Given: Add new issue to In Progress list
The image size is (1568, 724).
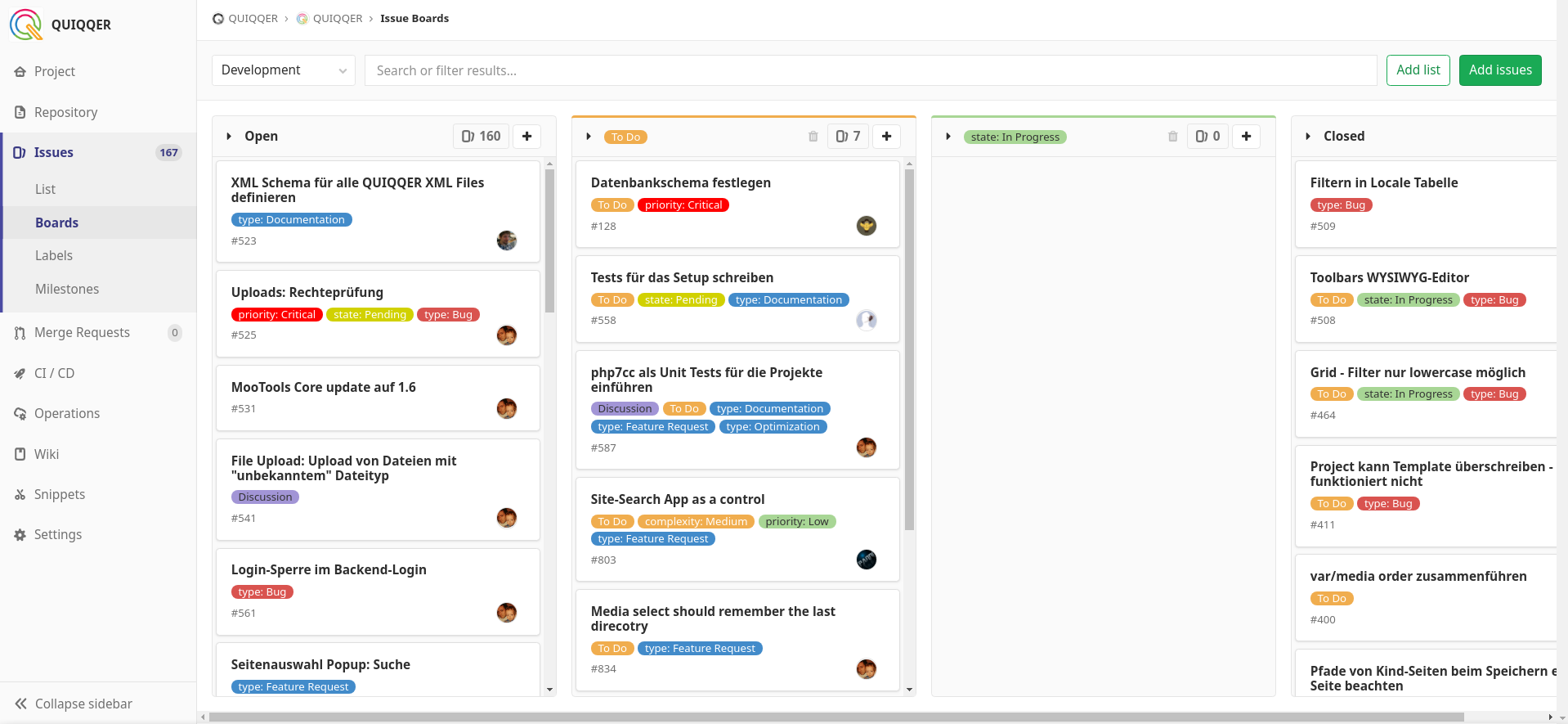Looking at the screenshot, I should click(1247, 137).
